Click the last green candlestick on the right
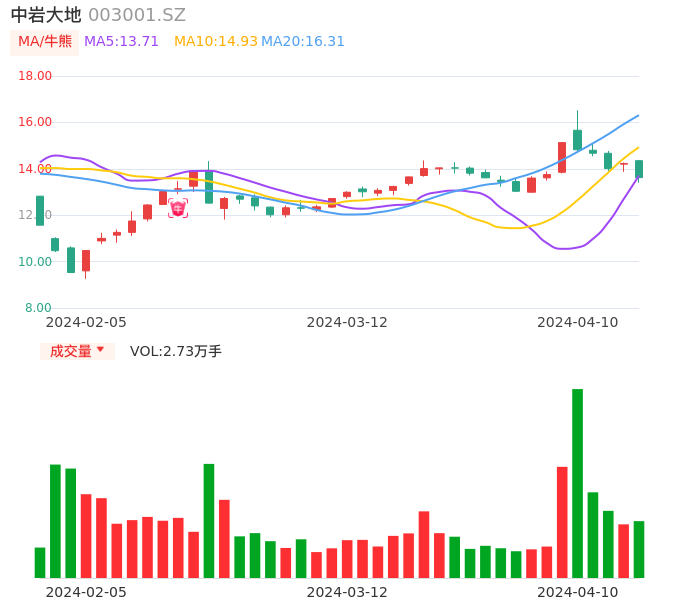The width and height of the screenshot is (686, 606). coord(639,169)
